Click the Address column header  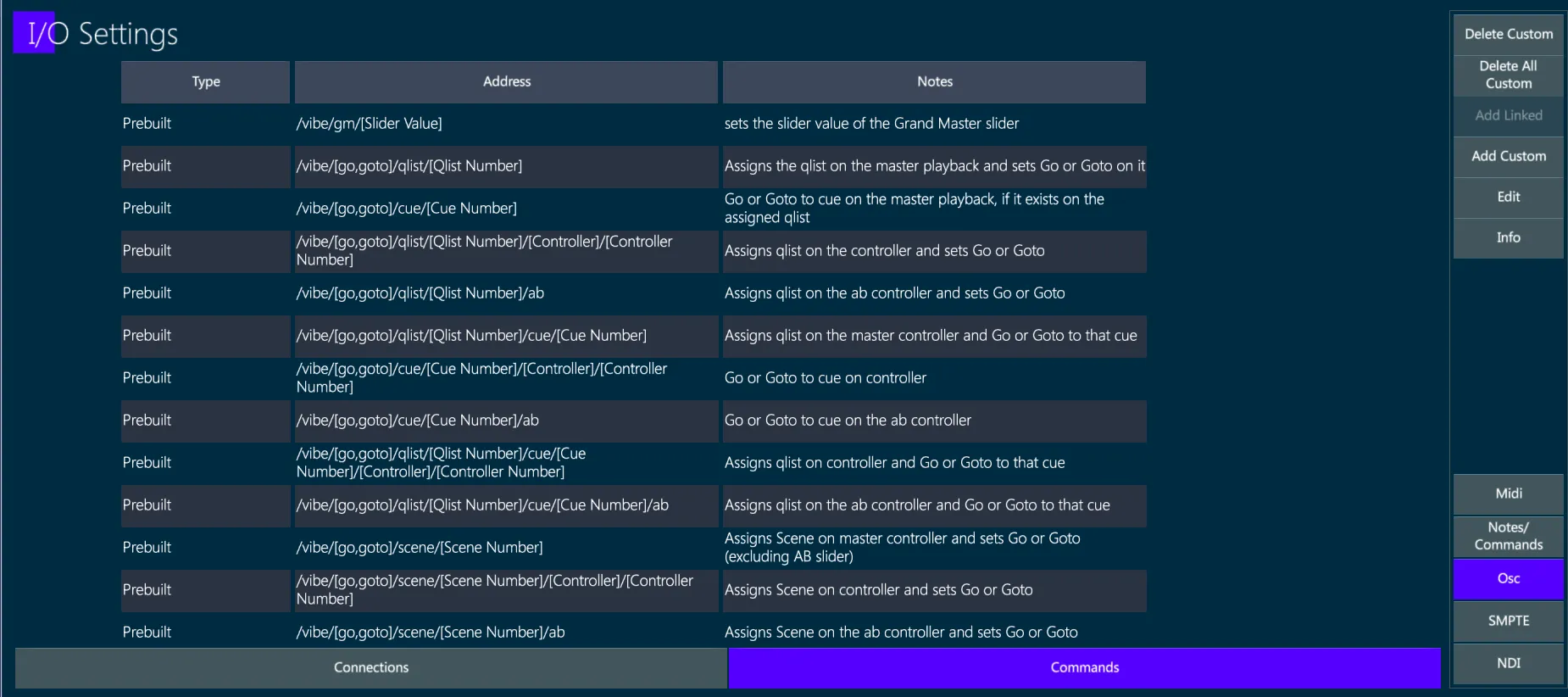click(506, 81)
